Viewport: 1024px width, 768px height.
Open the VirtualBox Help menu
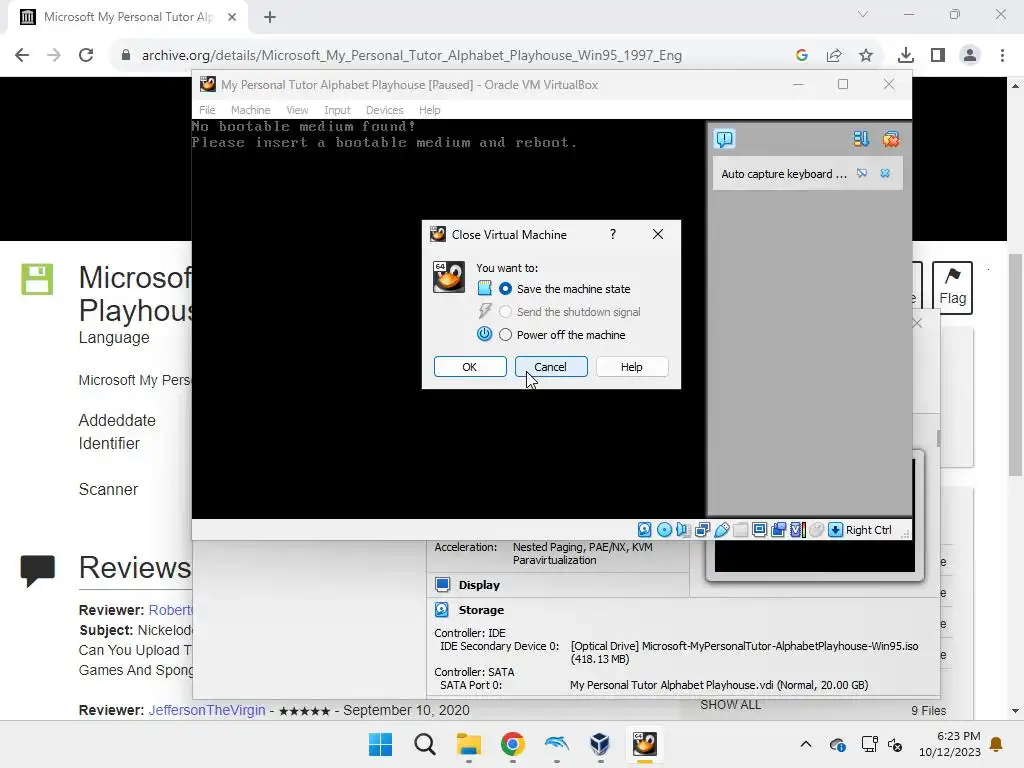click(429, 110)
